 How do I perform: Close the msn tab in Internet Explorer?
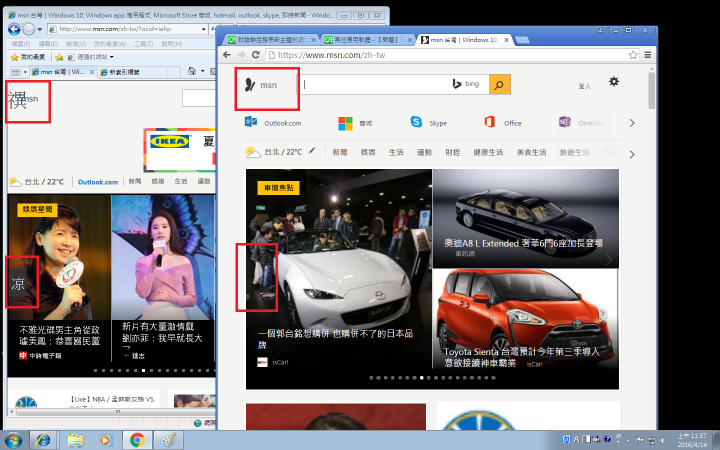(91, 72)
